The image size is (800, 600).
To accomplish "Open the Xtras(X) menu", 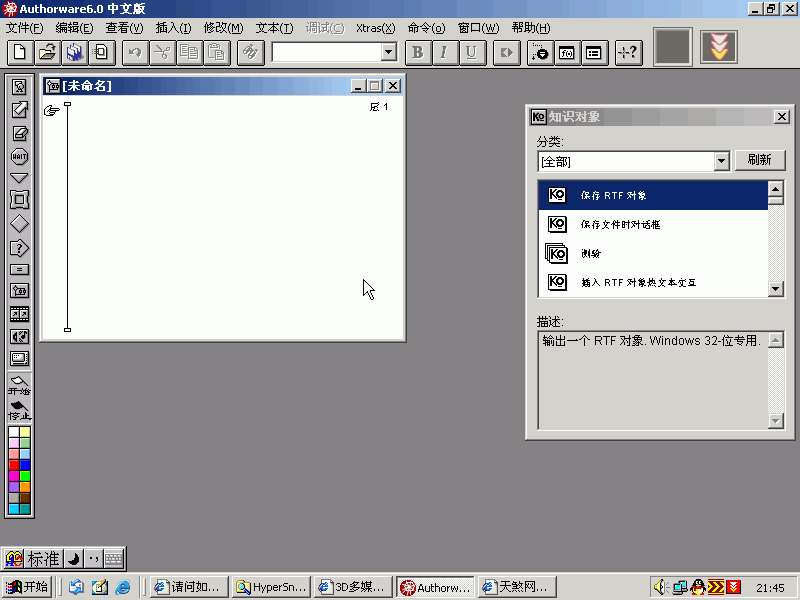I will [x=376, y=28].
